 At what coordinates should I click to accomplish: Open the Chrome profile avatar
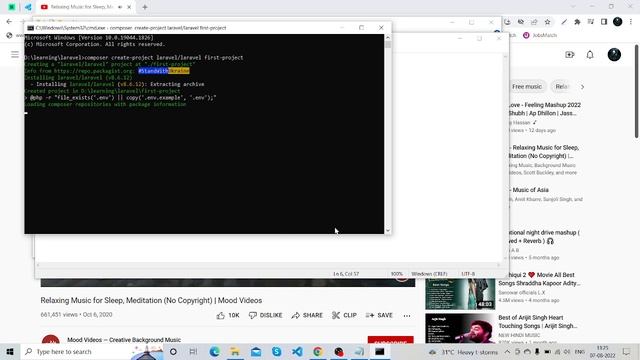point(618,22)
